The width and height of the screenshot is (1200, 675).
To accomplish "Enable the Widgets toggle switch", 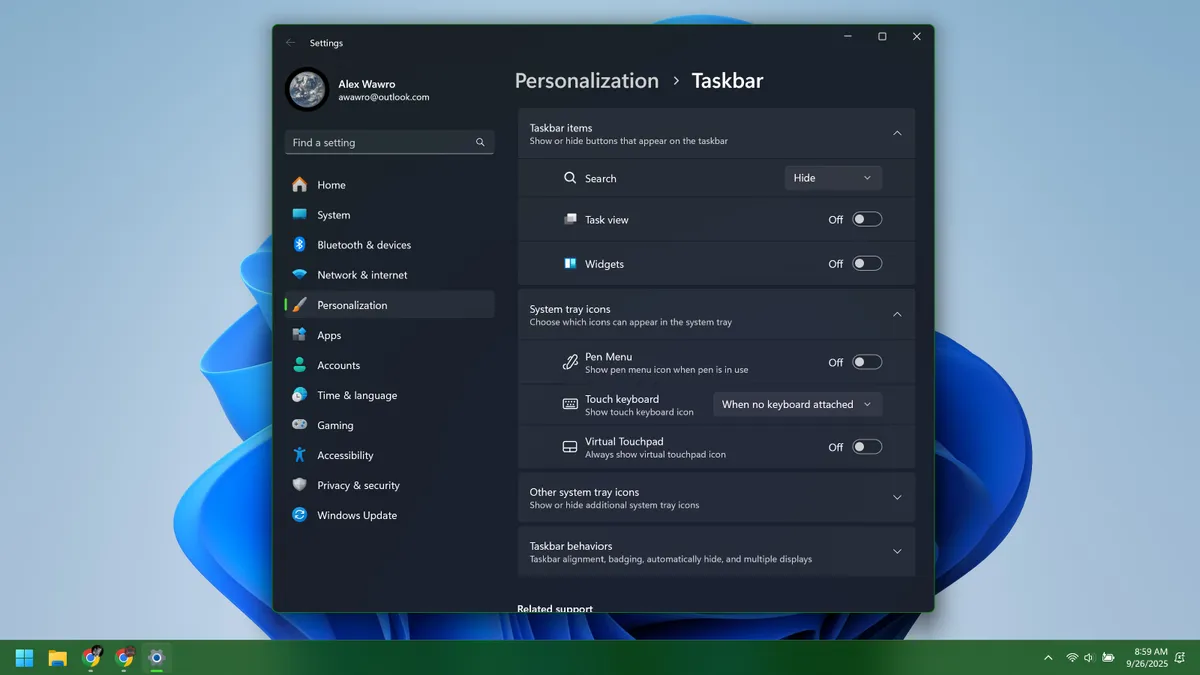I will click(867, 264).
